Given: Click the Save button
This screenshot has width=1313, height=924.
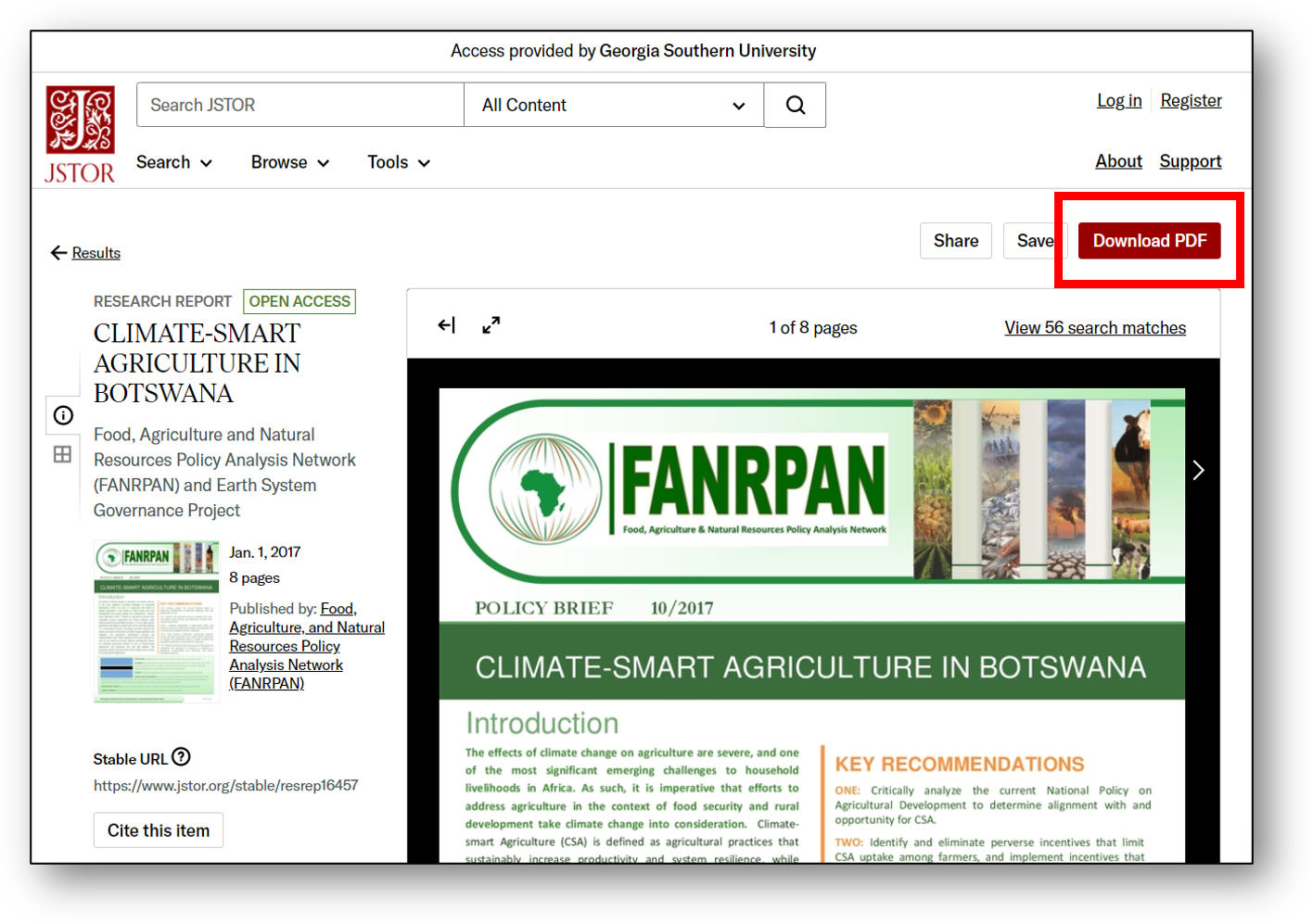Looking at the screenshot, I should coord(1035,241).
